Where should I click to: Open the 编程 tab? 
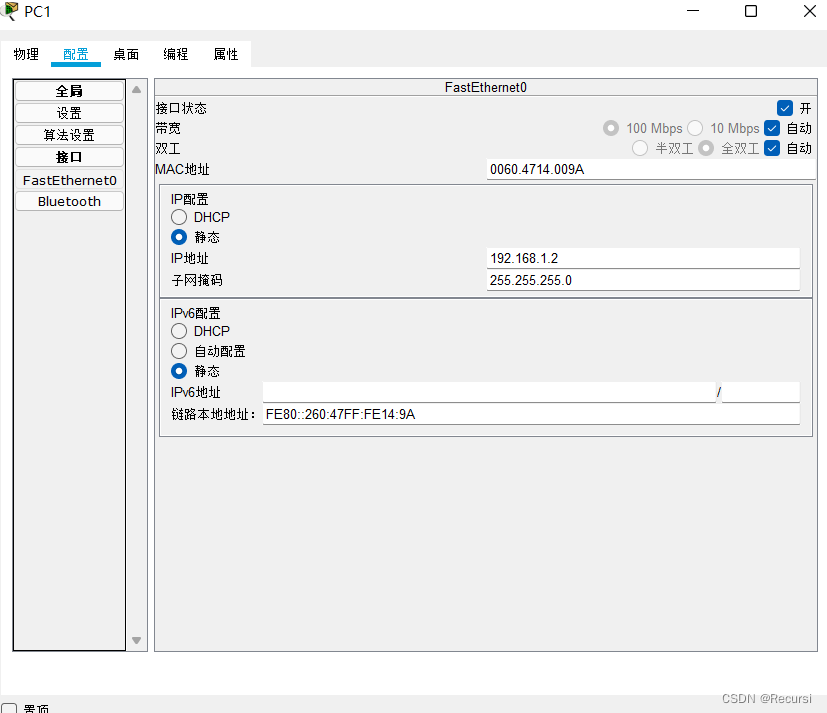[176, 54]
